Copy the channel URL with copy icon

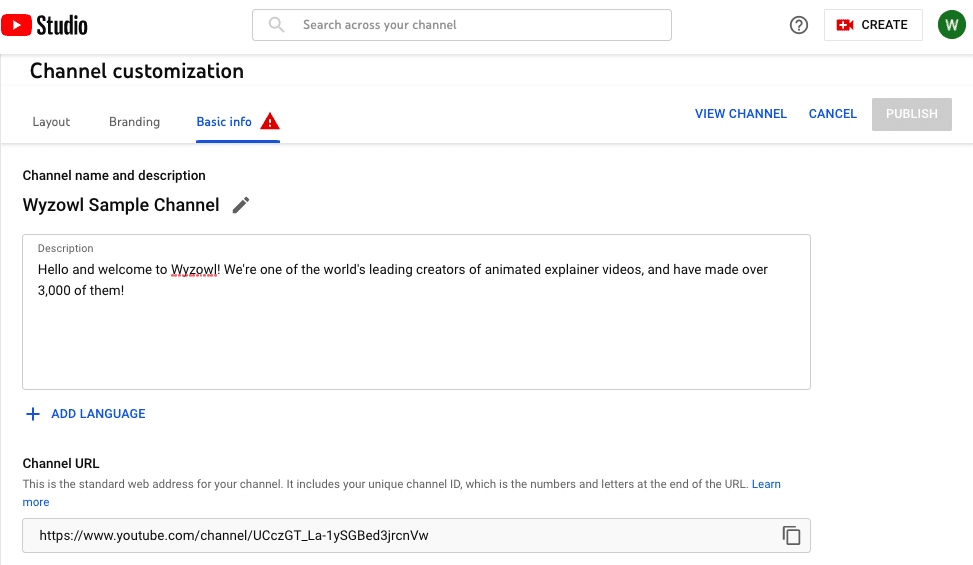[x=791, y=535]
